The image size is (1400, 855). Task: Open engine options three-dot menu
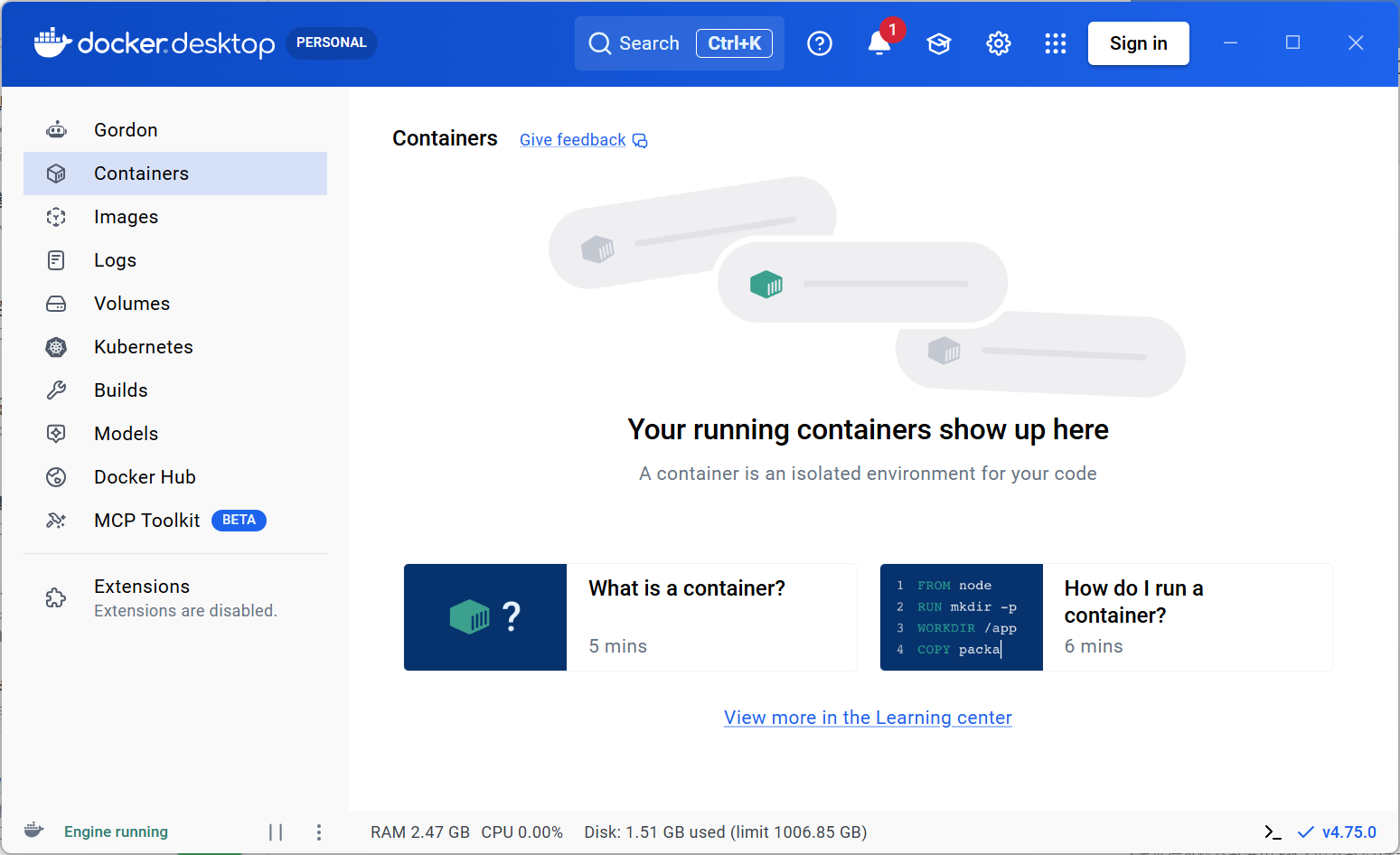click(x=319, y=832)
